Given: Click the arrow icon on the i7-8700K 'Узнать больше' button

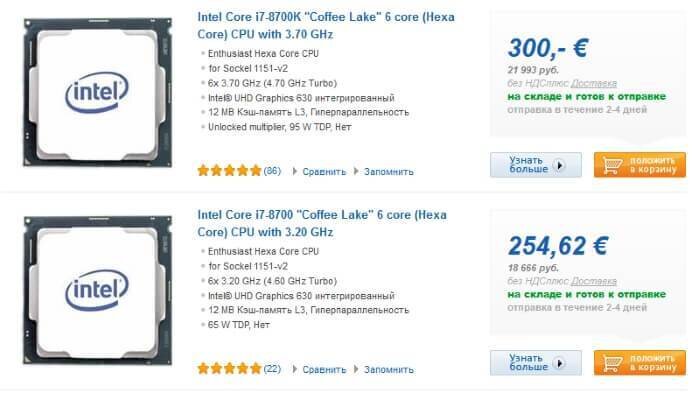Looking at the screenshot, I should coord(559,165).
